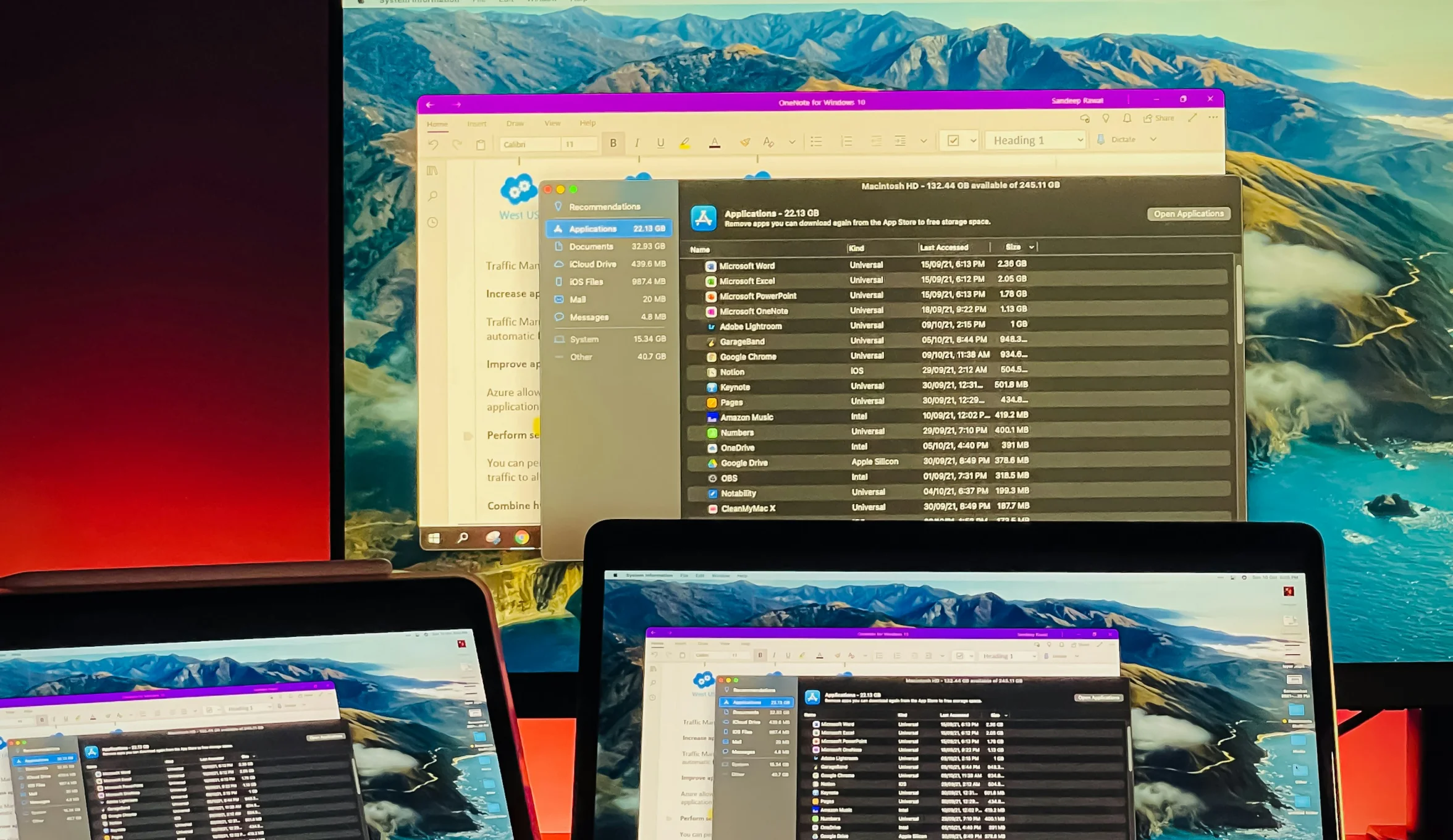Open the more options ellipsis

point(1213,117)
